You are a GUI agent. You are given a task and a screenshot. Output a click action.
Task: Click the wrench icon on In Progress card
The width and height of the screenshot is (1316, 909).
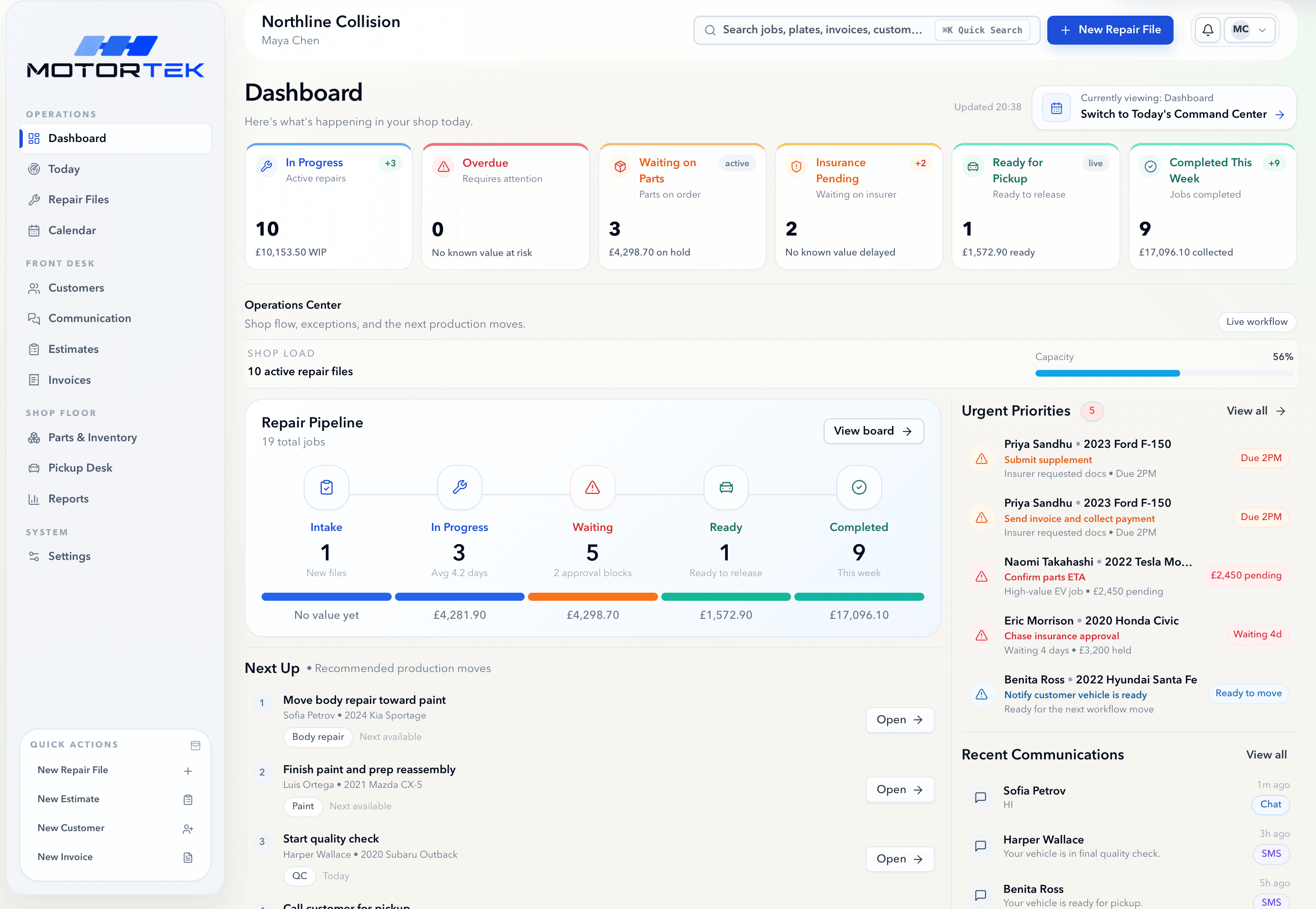(x=266, y=166)
